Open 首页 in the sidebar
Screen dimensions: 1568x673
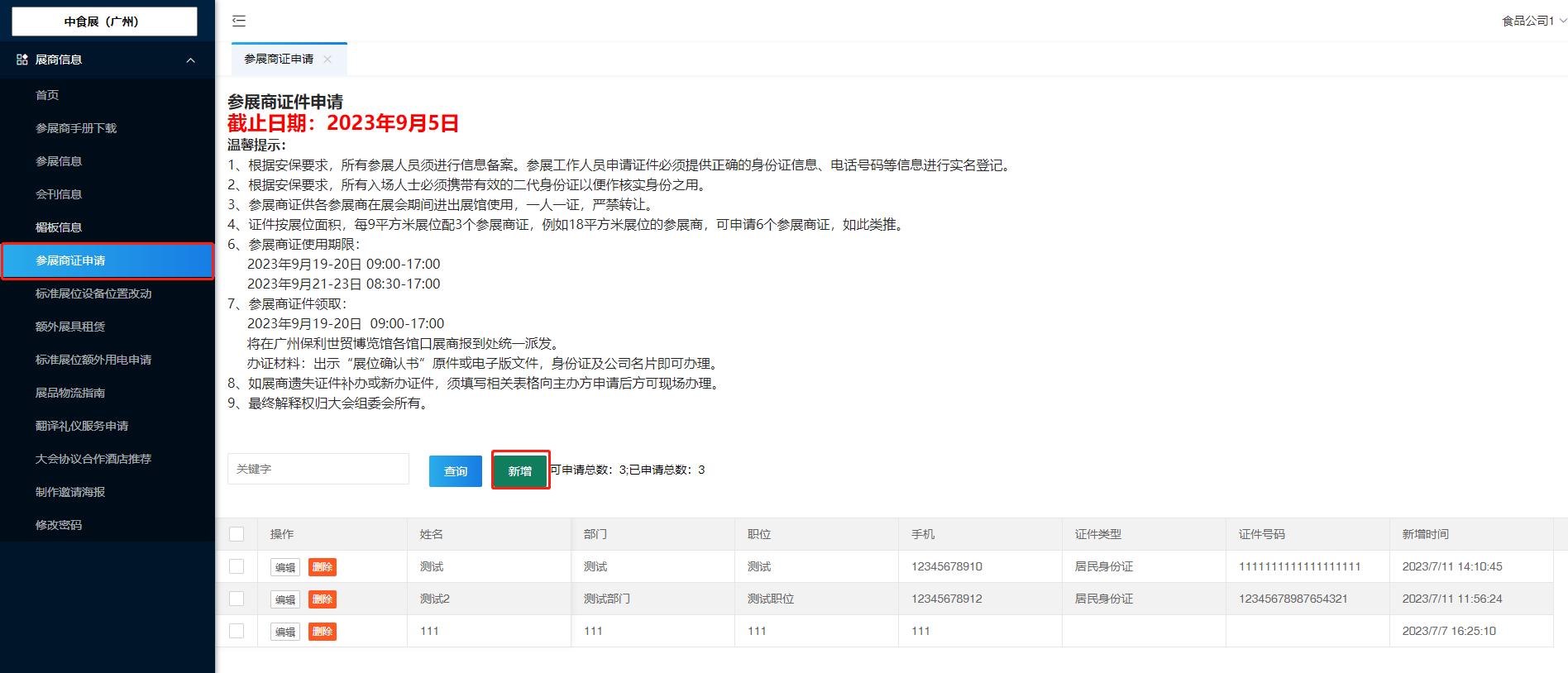pos(47,95)
